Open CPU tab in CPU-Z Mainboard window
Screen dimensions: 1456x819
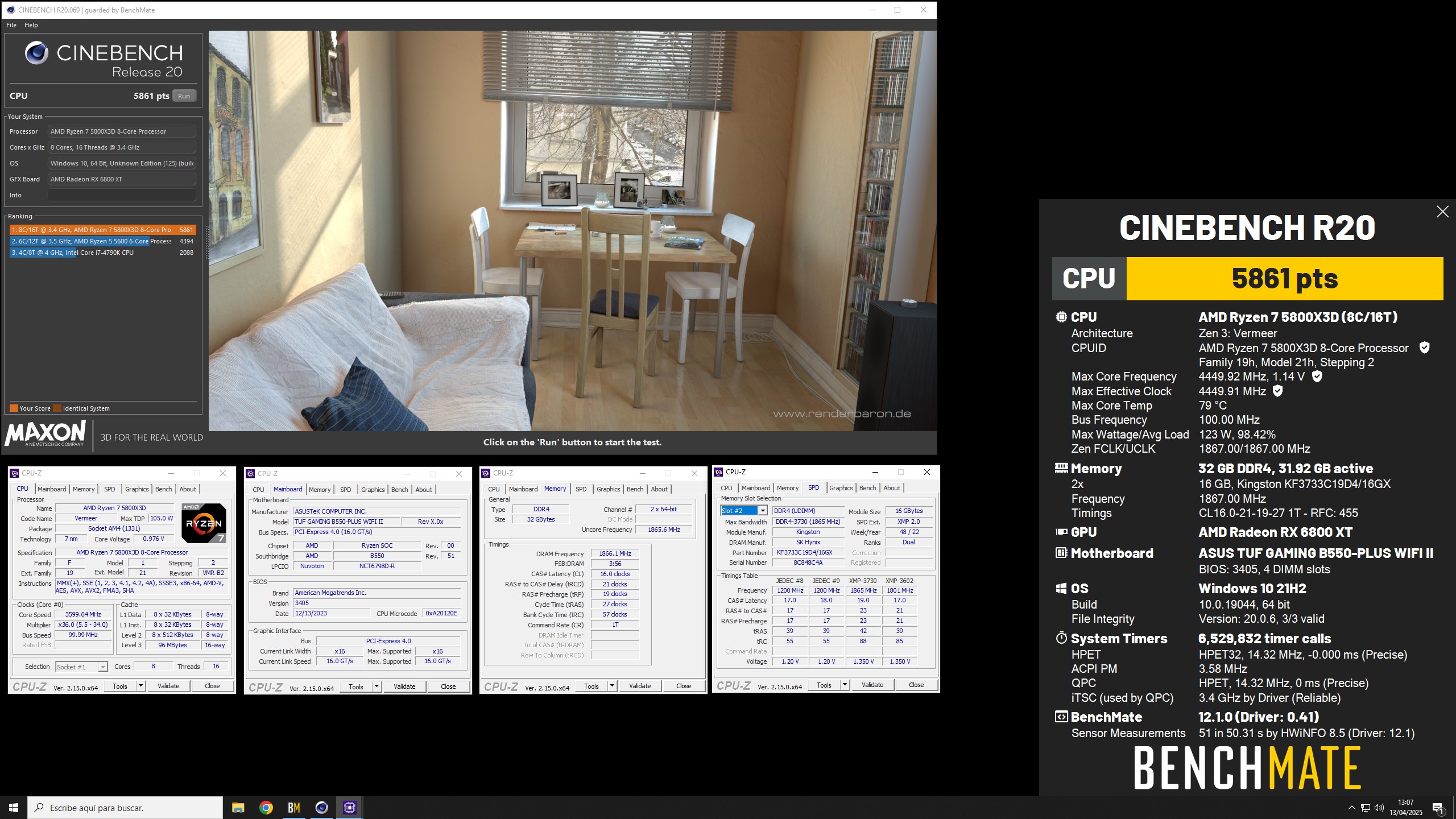click(258, 490)
